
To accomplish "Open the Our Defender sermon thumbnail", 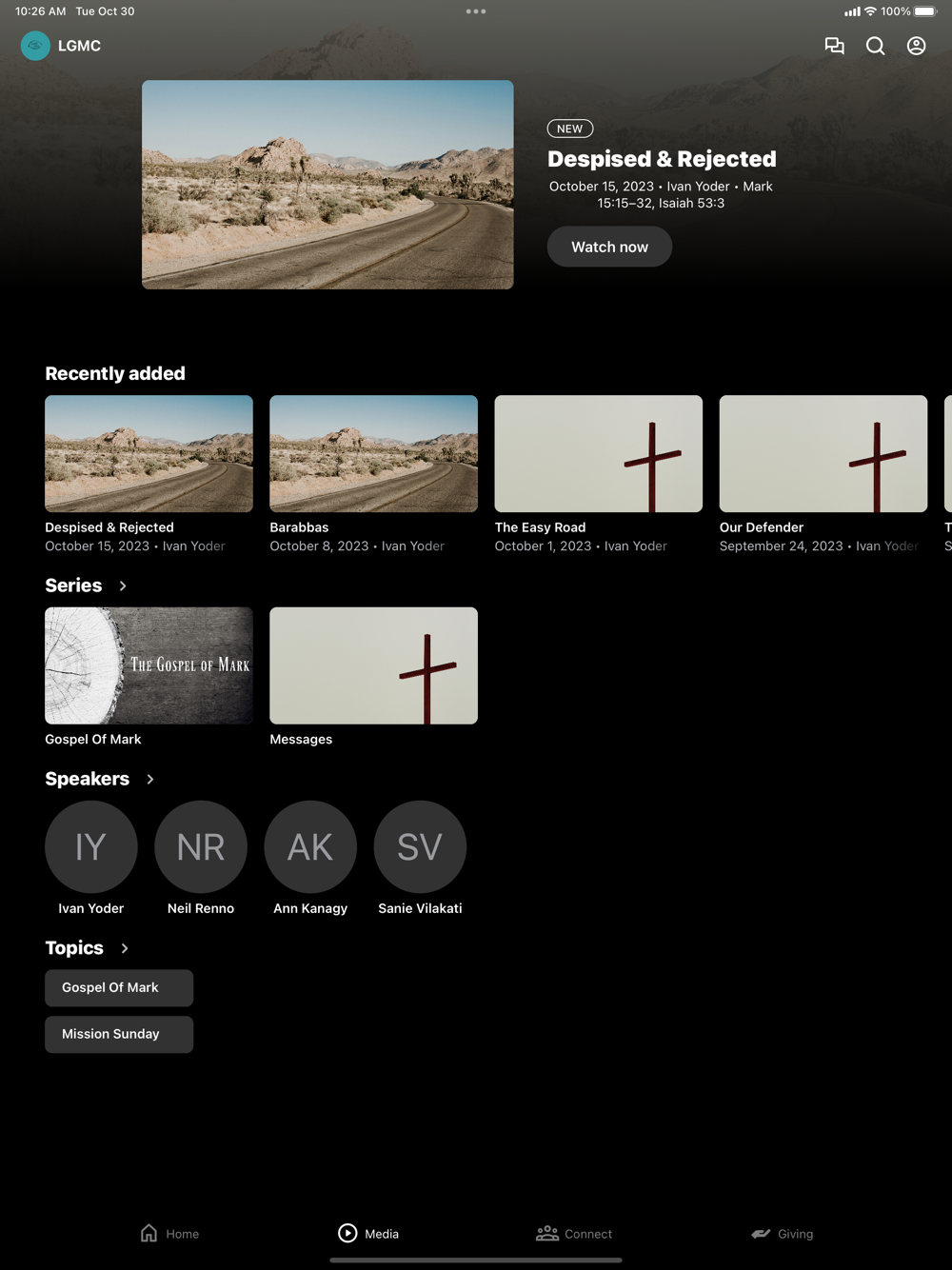I will point(823,453).
